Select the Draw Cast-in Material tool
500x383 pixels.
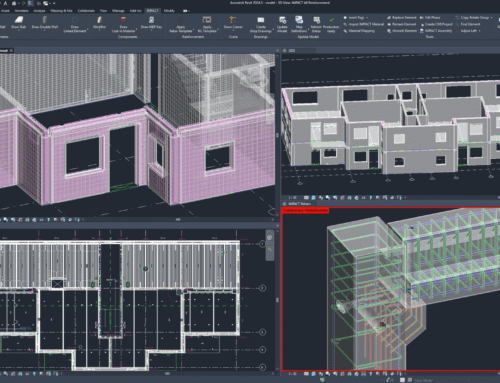[x=123, y=24]
